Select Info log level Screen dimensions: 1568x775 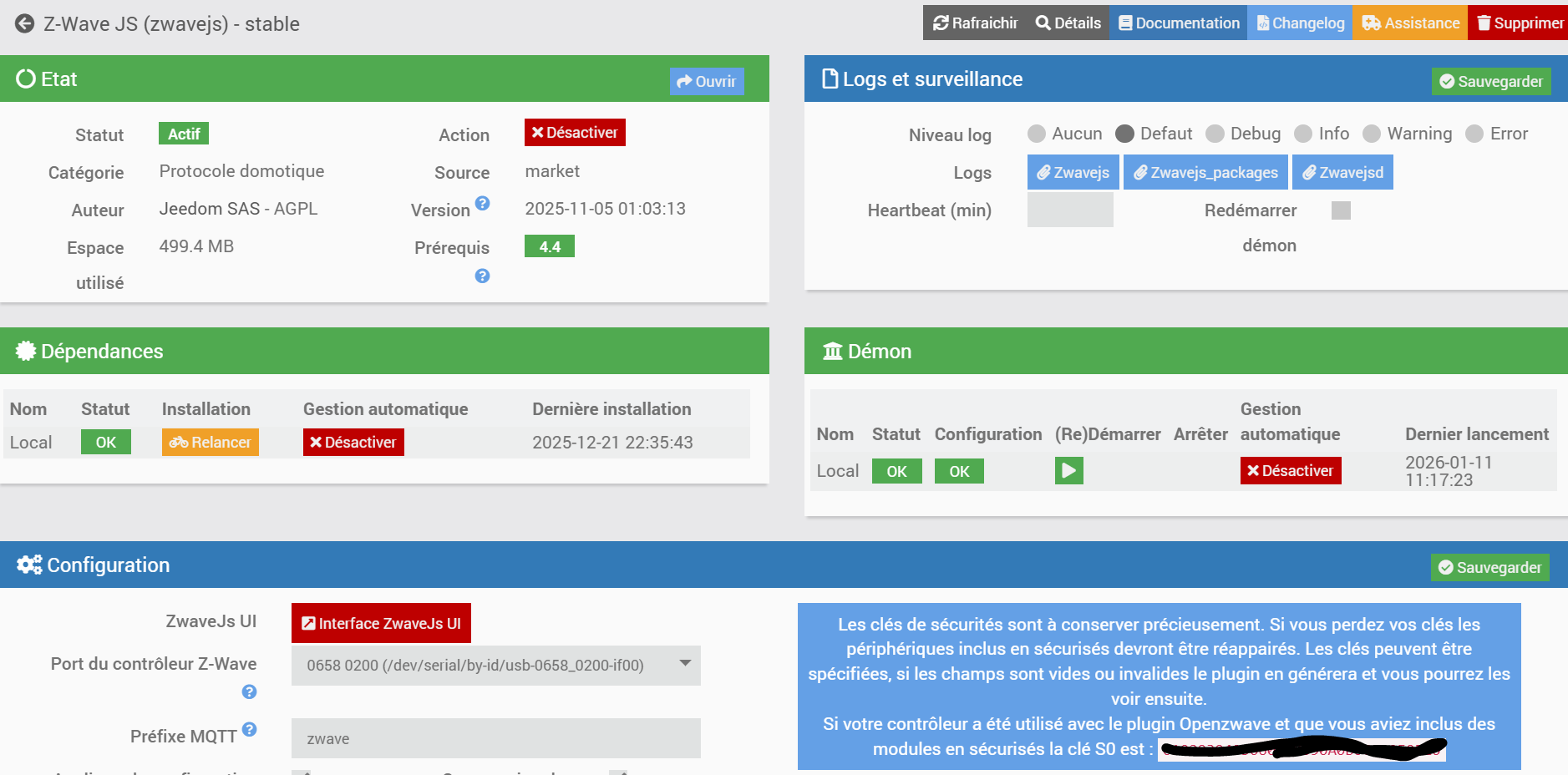coord(1303,134)
